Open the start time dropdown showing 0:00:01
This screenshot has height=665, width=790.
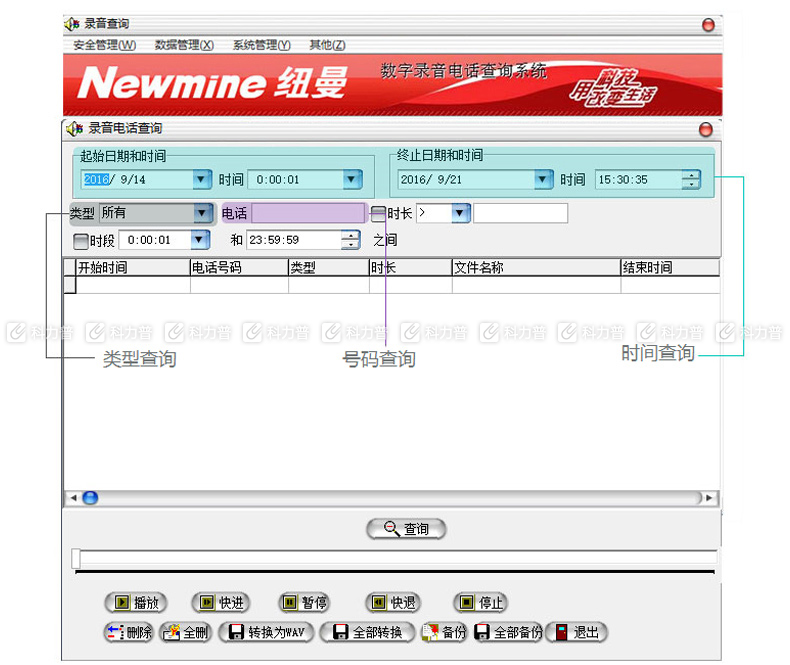coord(352,179)
